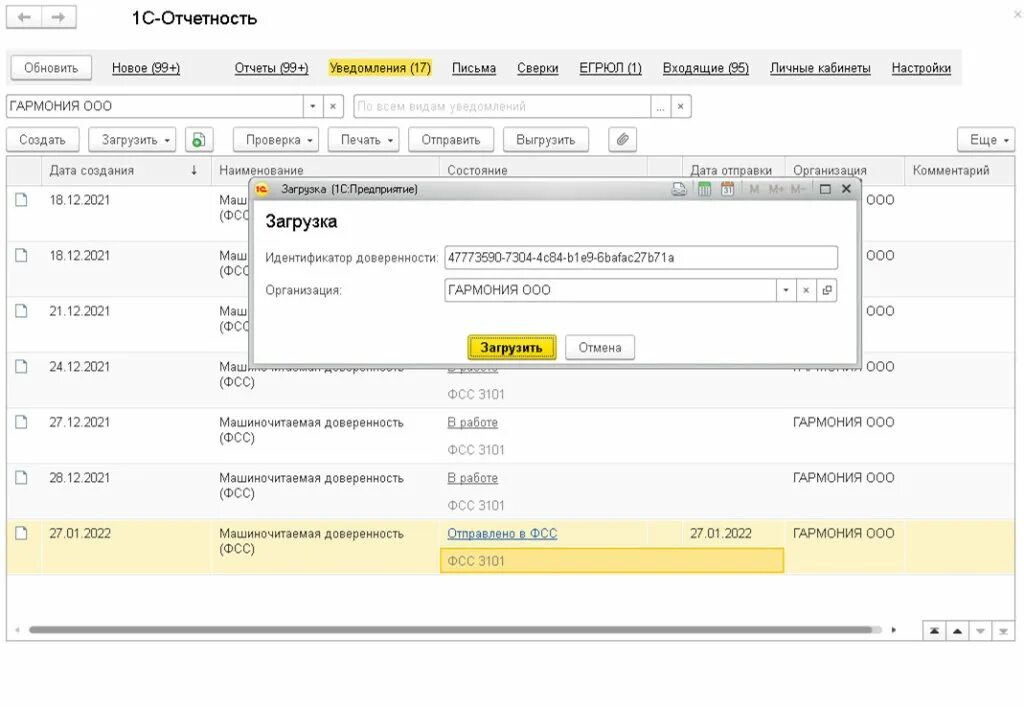The image size is (1024, 707).
Task: Move down one row with down arrow
Action: (x=980, y=631)
